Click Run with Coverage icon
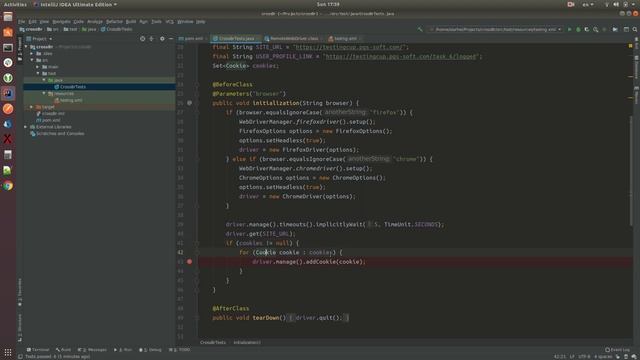This screenshot has height=360, width=640. 587,29
